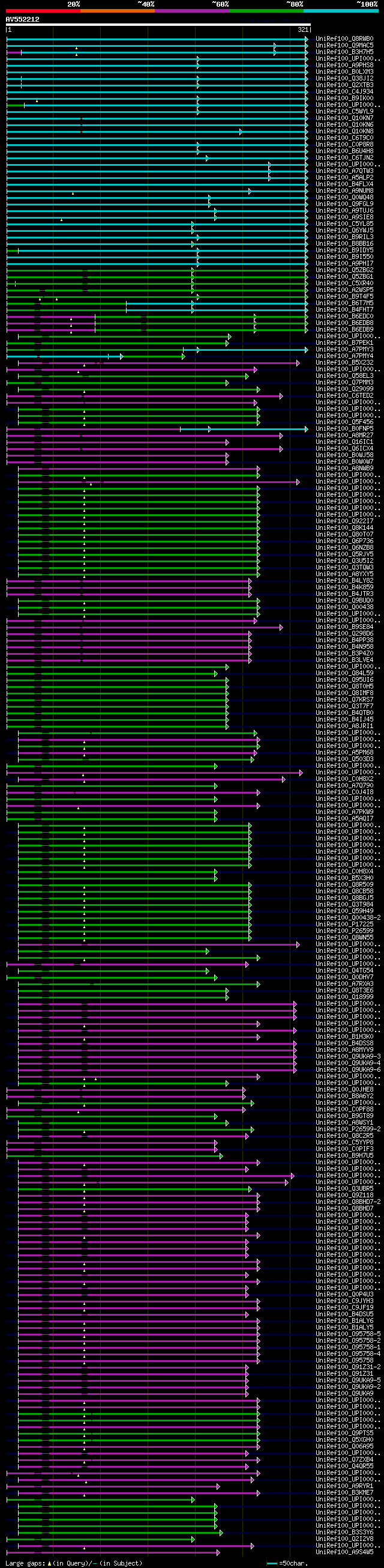Open hit UniRef100_Q9MAC5

[344, 46]
